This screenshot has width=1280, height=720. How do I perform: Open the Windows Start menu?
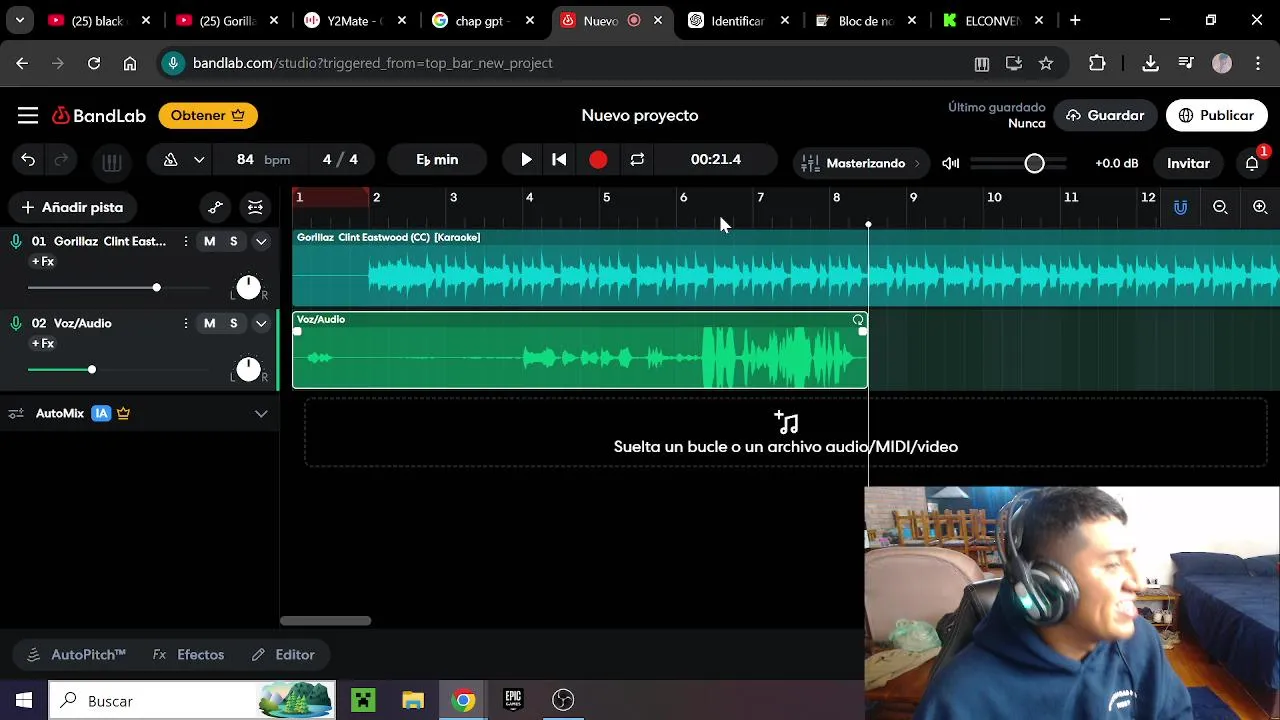[23, 701]
